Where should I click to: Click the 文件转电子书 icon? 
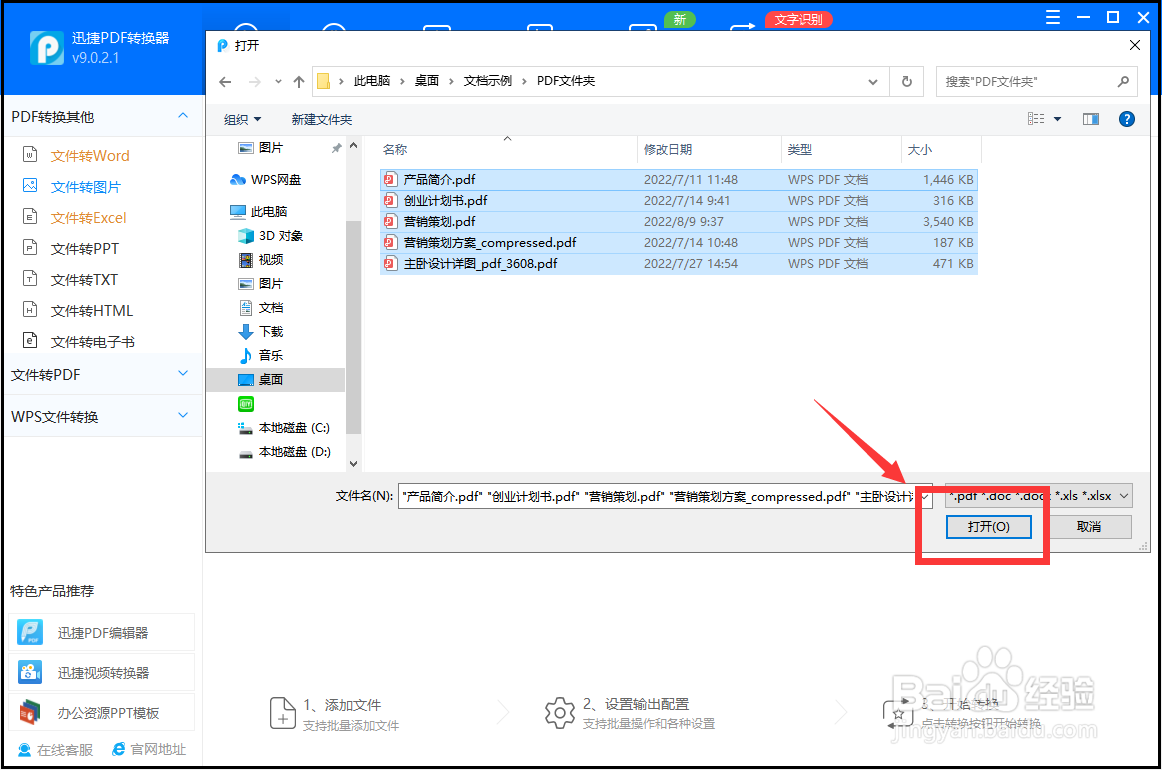coord(30,341)
